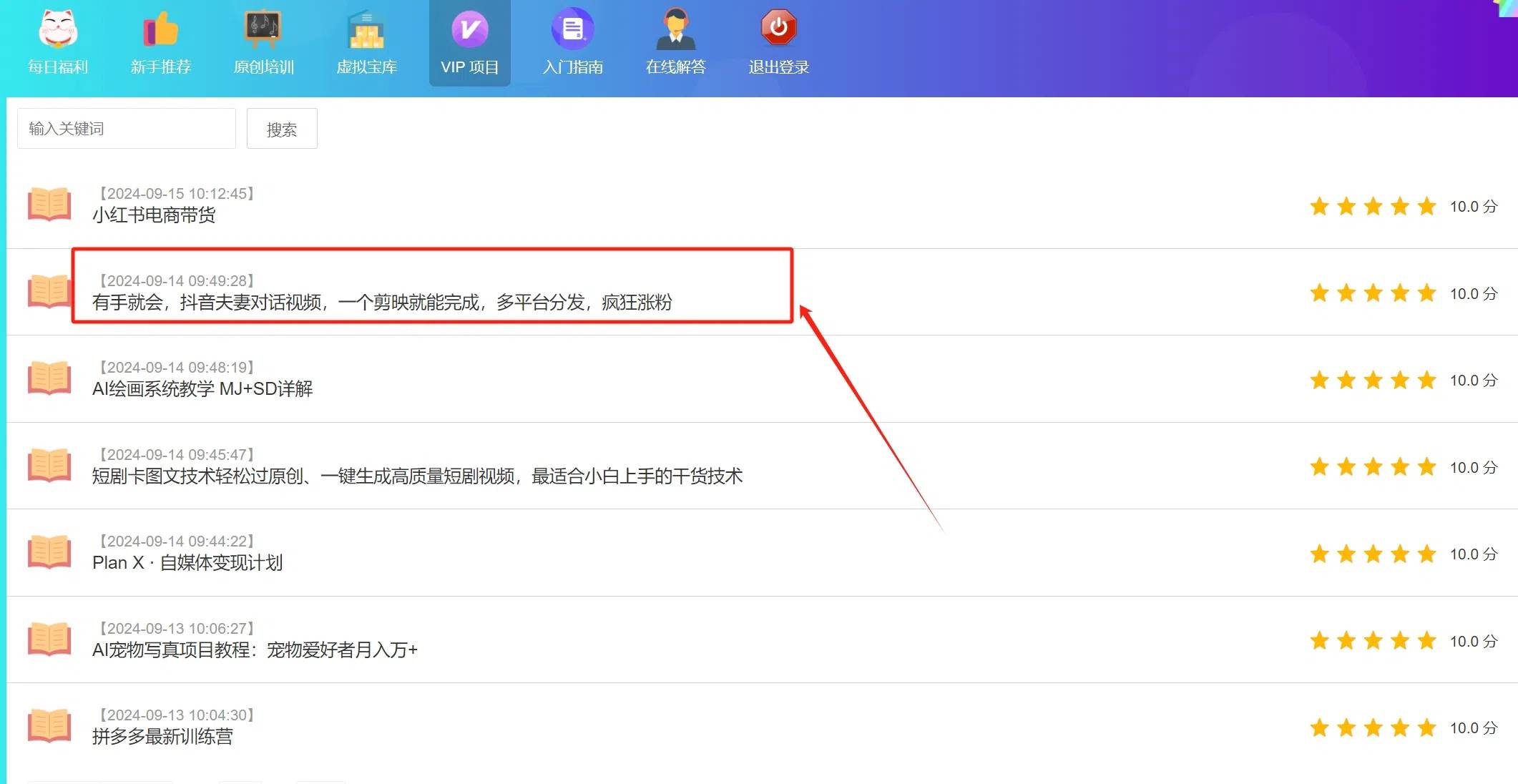The height and width of the screenshot is (784, 1518).
Task: Open the 入门指南 document icon
Action: click(x=572, y=29)
